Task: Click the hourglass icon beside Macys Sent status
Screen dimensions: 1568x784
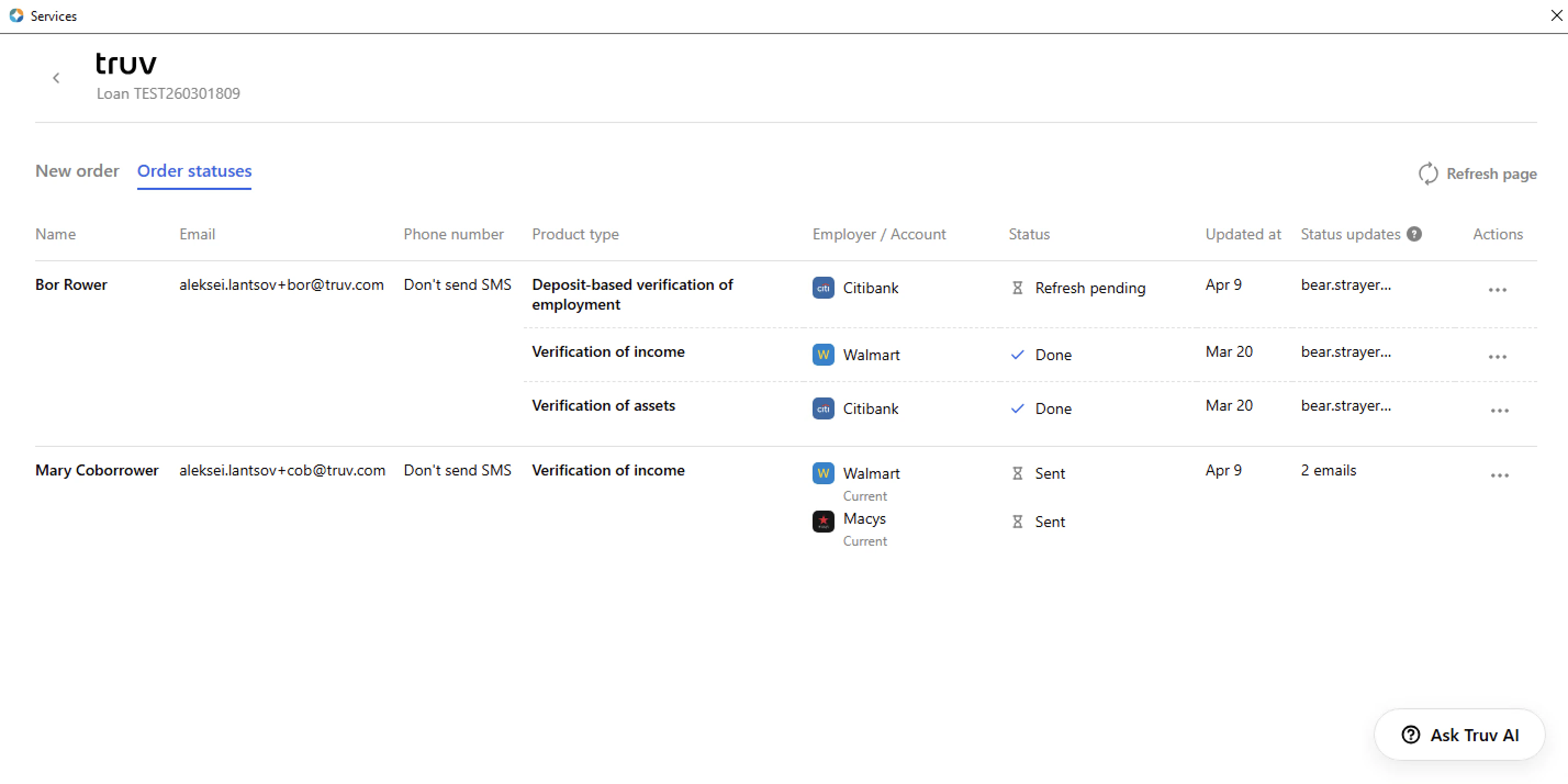Action: [x=1018, y=521]
